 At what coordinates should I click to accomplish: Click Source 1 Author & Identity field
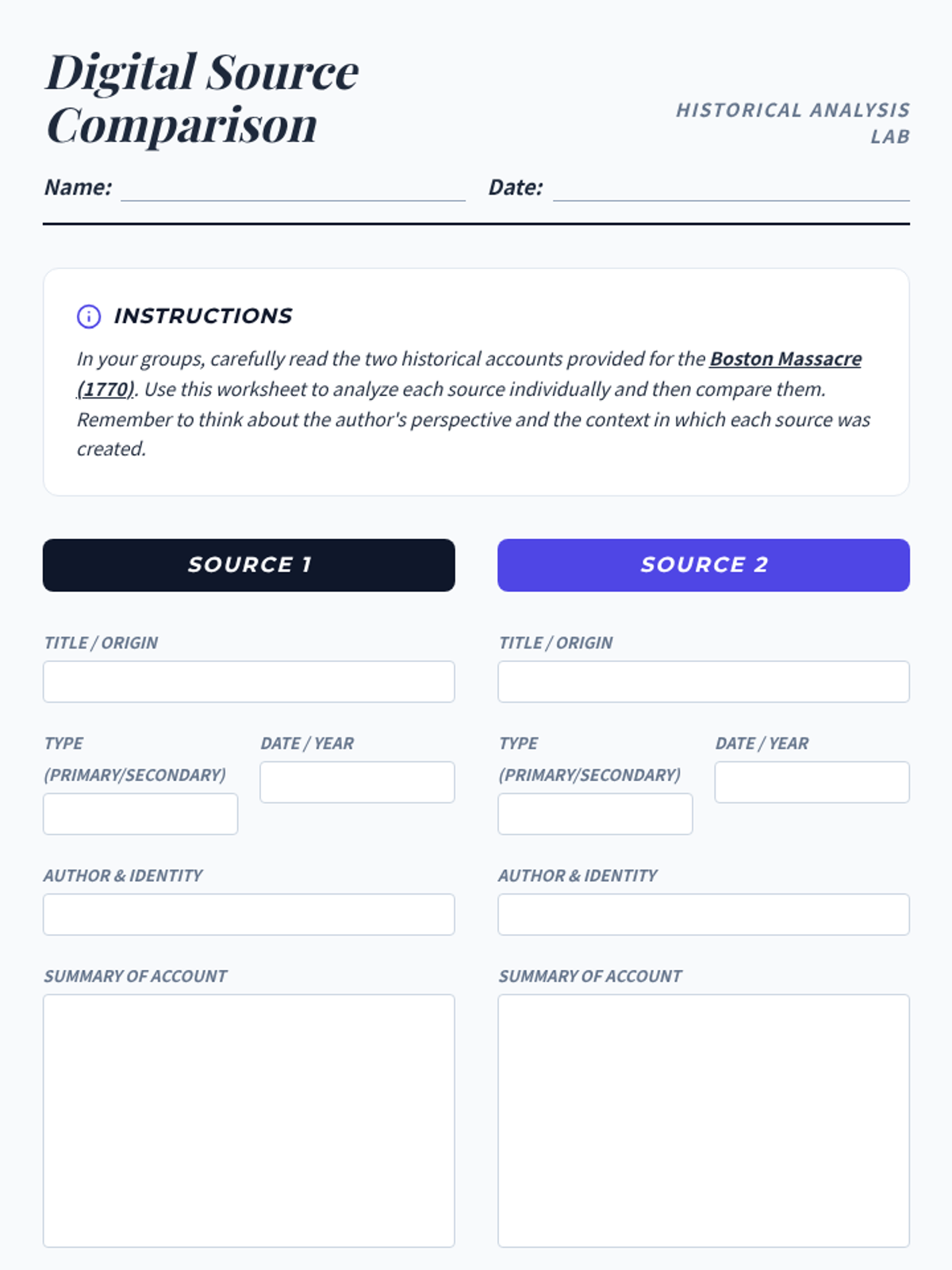coord(248,914)
